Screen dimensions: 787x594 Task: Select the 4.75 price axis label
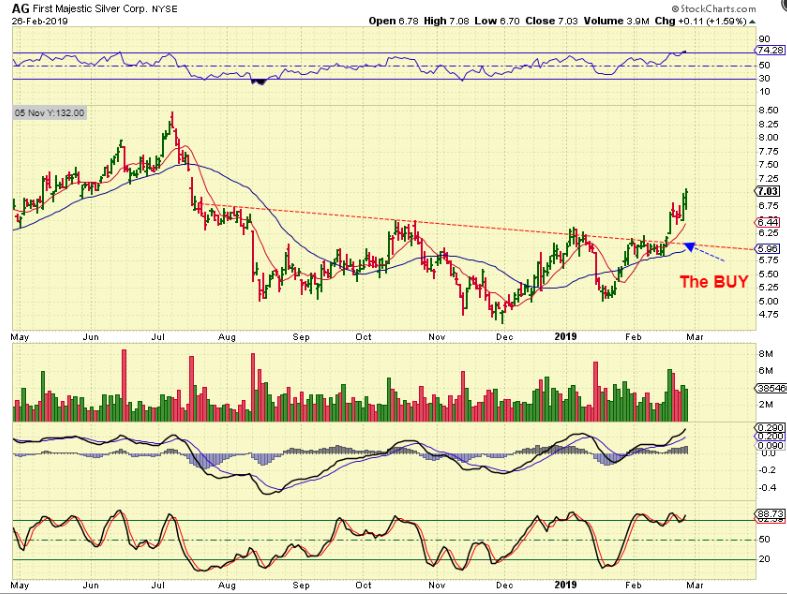click(x=769, y=314)
